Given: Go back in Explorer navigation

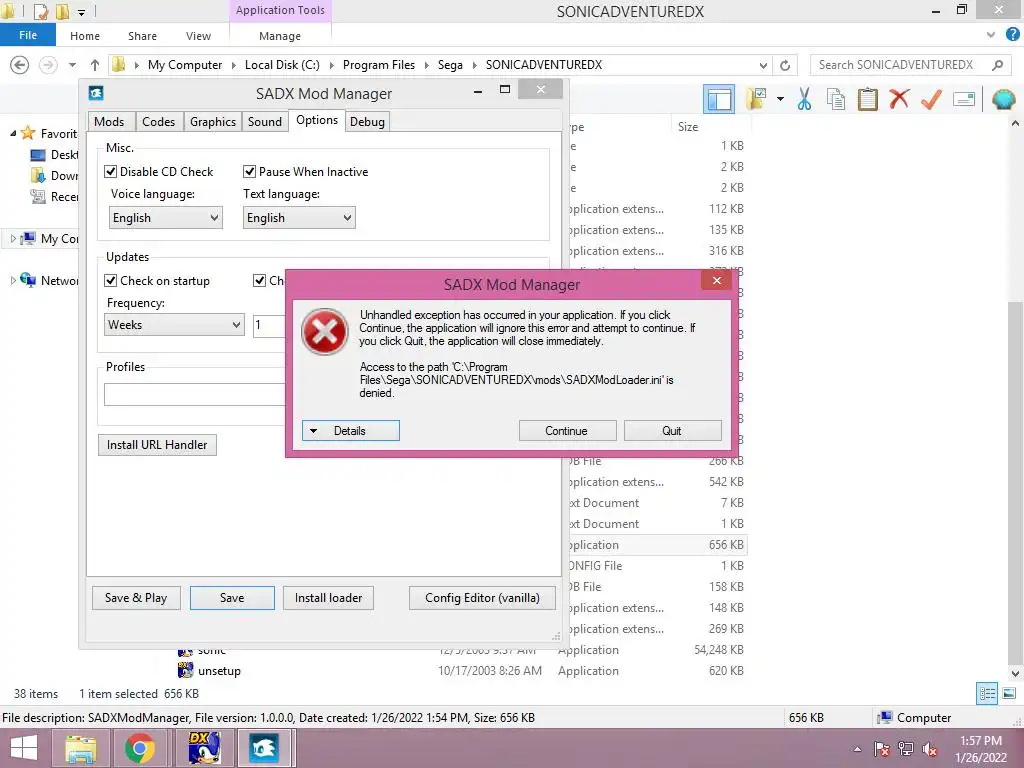Looking at the screenshot, I should (x=20, y=65).
